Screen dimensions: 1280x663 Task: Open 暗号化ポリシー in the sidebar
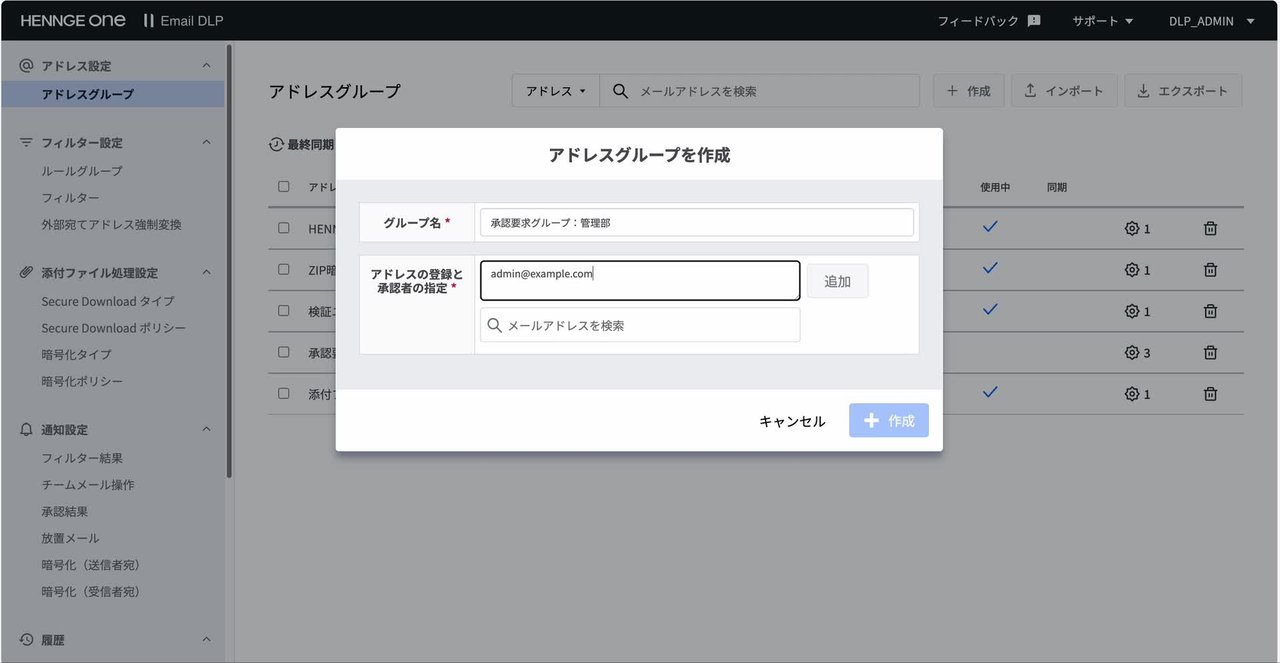click(82, 382)
